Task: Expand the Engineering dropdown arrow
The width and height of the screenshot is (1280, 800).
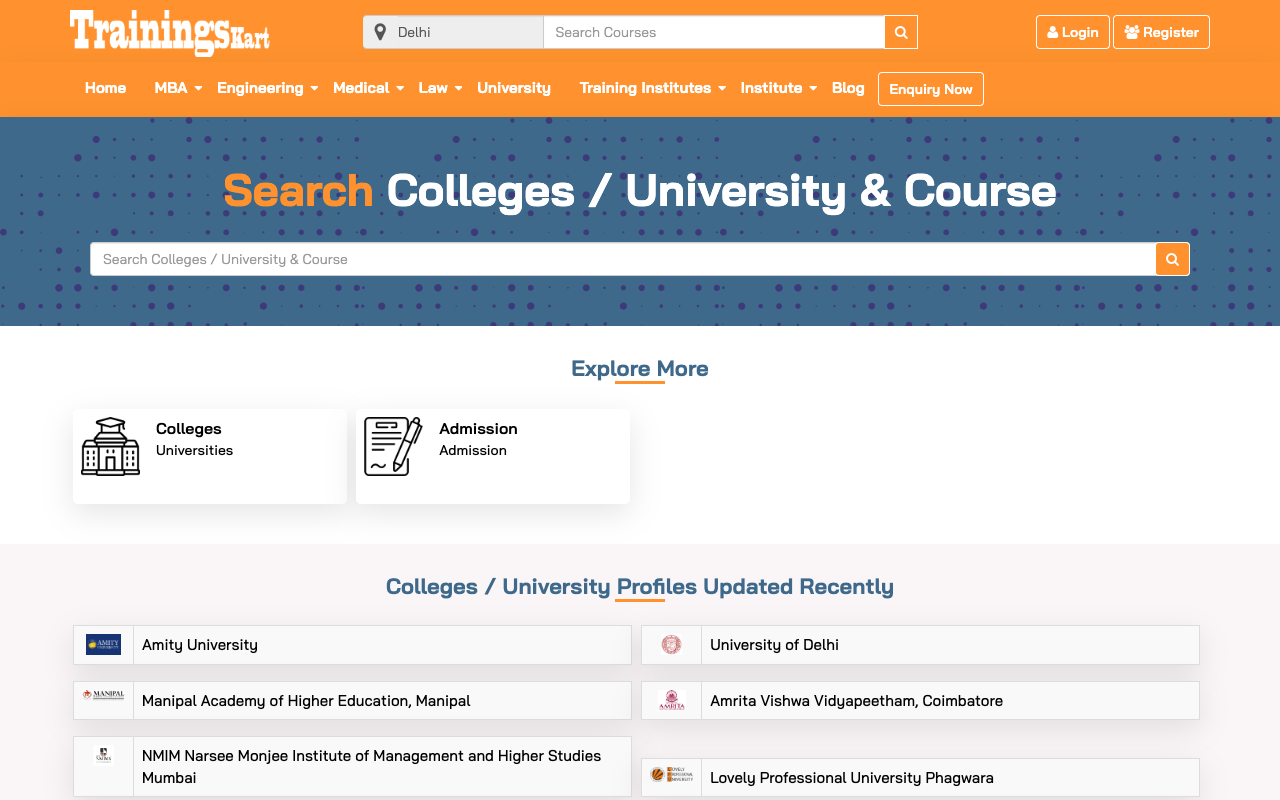Action: pyautogui.click(x=314, y=88)
